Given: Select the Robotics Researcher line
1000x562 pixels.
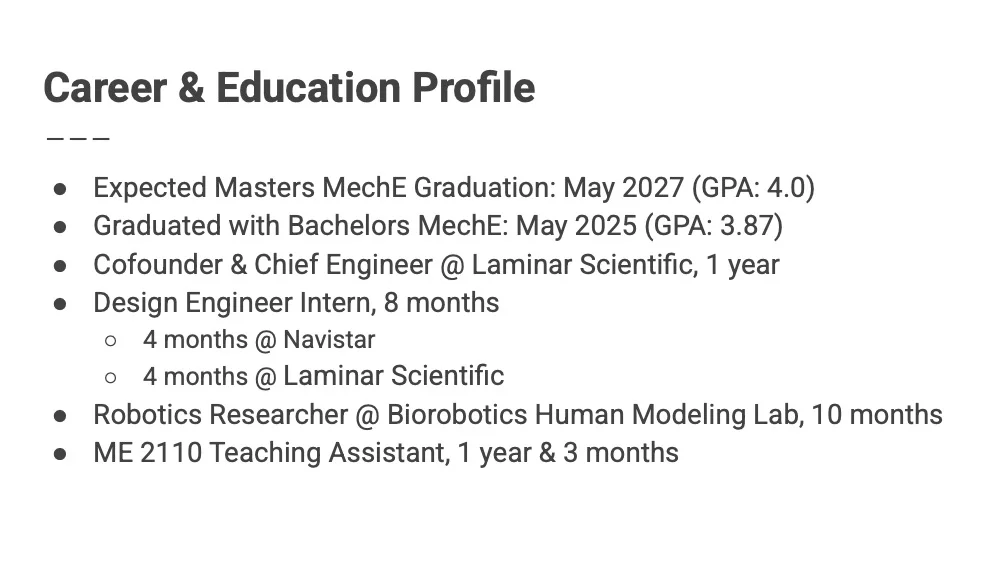Looking at the screenshot, I should tap(517, 414).
